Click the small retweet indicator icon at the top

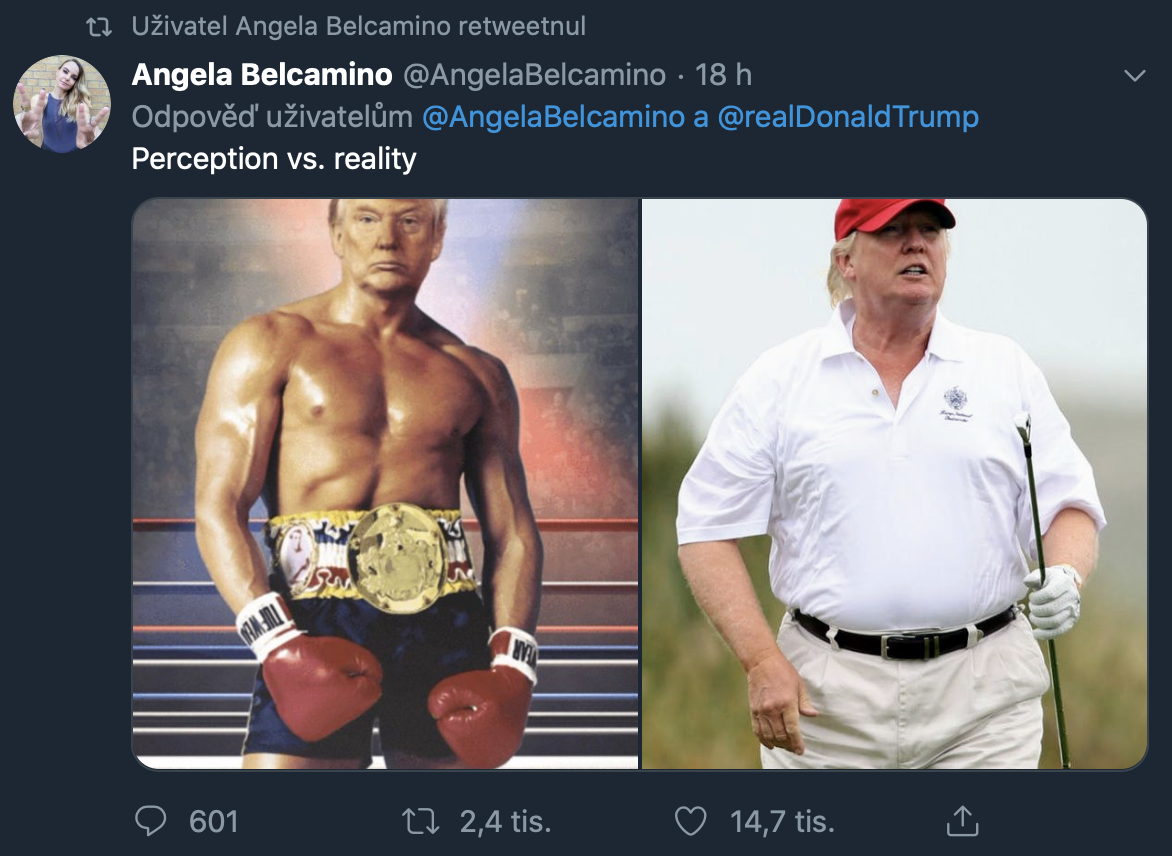(x=99, y=28)
